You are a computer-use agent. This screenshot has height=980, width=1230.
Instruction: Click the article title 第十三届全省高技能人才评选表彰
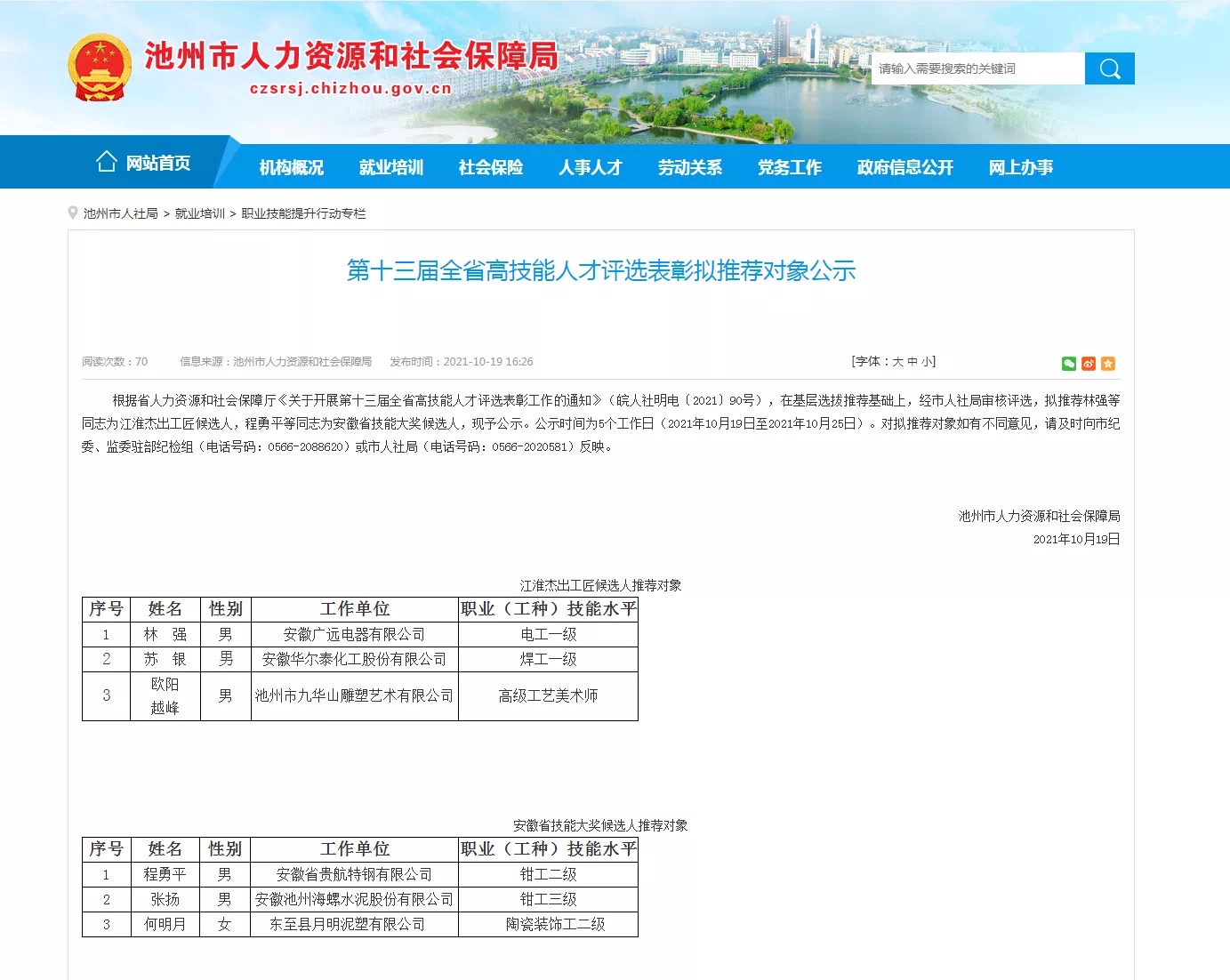(601, 270)
